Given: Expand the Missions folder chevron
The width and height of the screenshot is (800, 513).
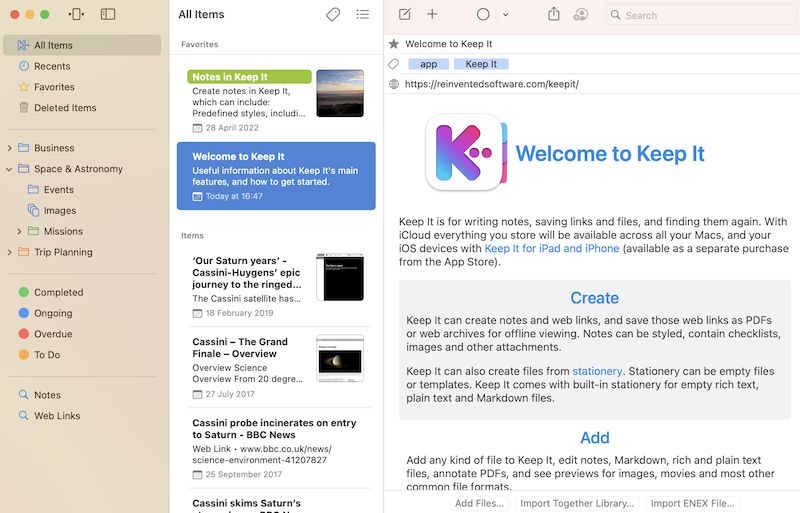Looking at the screenshot, I should tap(19, 231).
